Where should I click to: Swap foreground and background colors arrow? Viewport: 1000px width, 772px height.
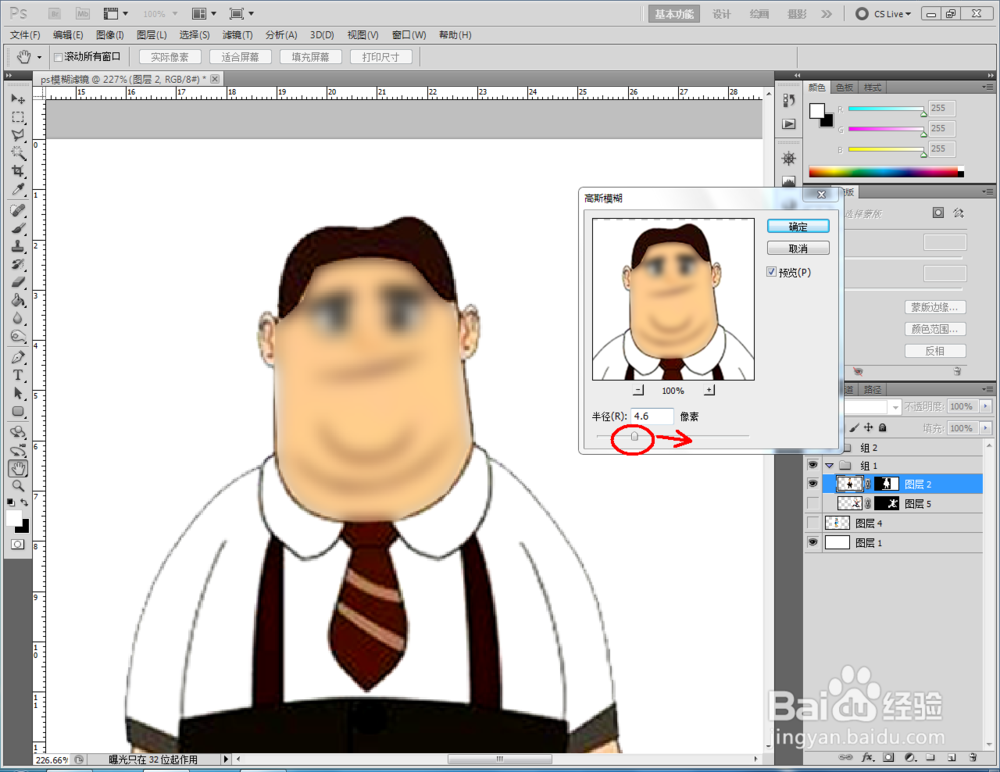point(24,502)
